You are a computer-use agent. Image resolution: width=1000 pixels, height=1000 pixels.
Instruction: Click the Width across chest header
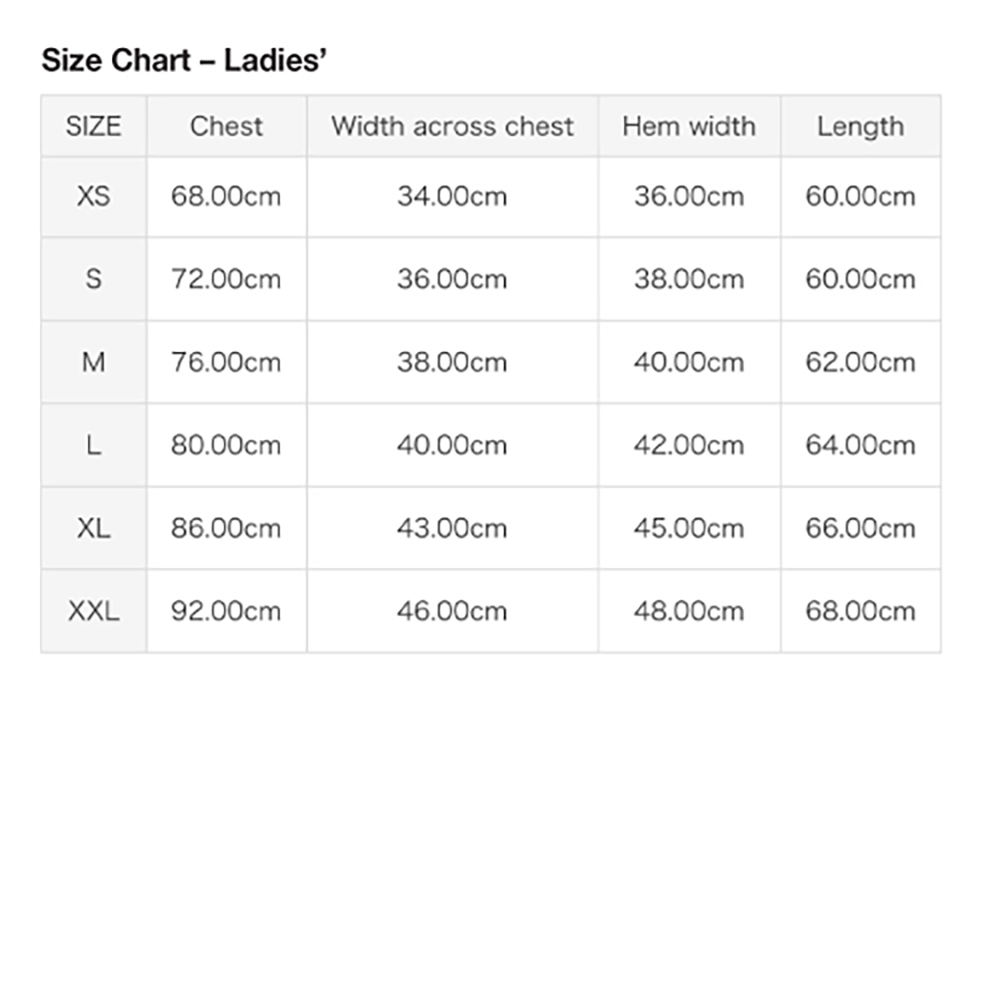point(452,126)
